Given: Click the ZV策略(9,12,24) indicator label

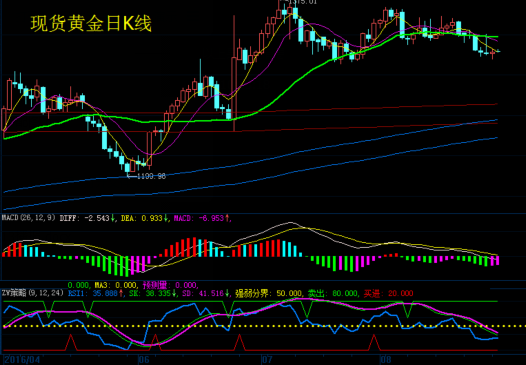Looking at the screenshot, I should [33, 293].
